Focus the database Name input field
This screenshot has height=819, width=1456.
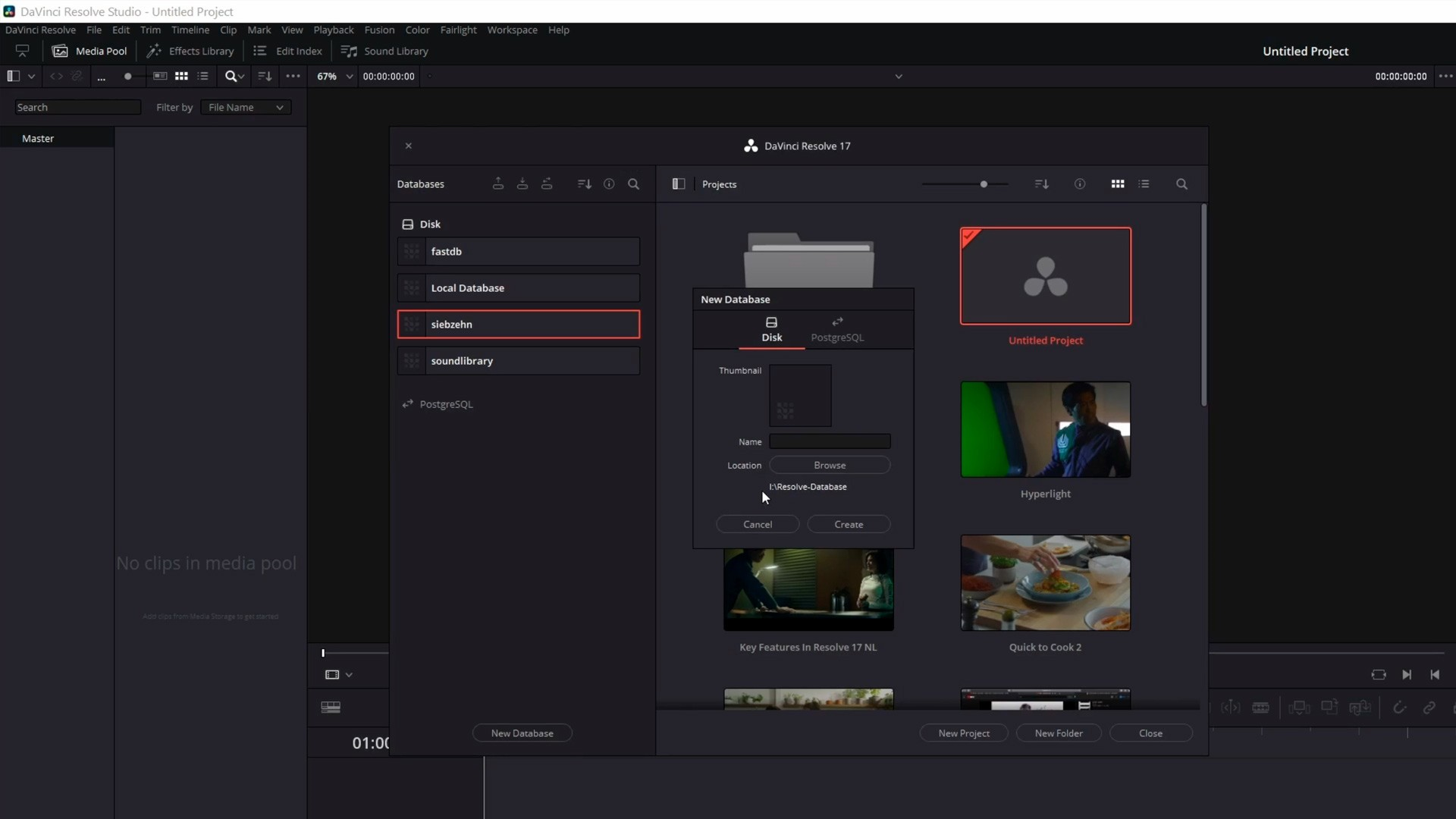(x=830, y=441)
